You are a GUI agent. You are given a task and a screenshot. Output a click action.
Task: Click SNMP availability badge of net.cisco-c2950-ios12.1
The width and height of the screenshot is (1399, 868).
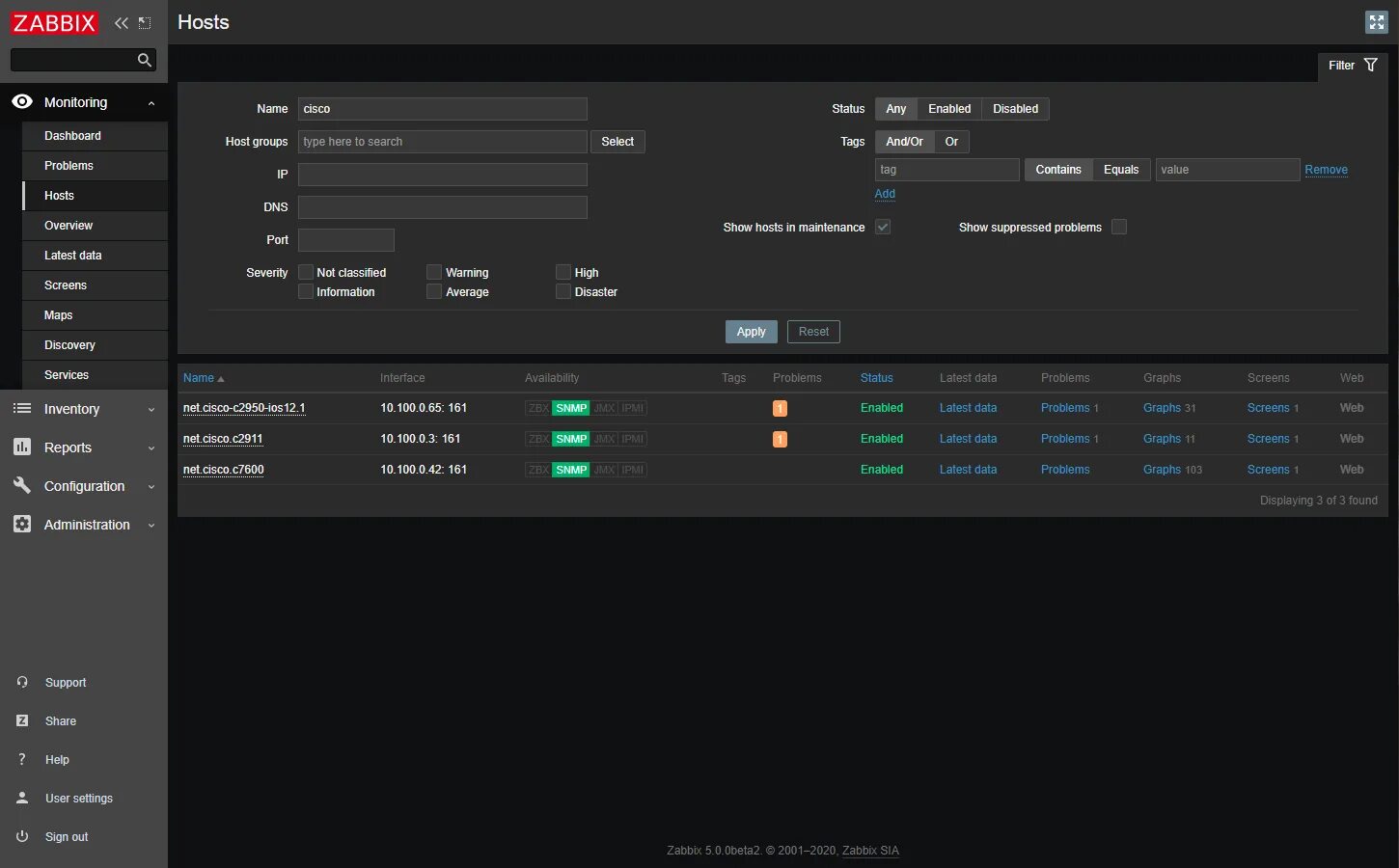571,408
